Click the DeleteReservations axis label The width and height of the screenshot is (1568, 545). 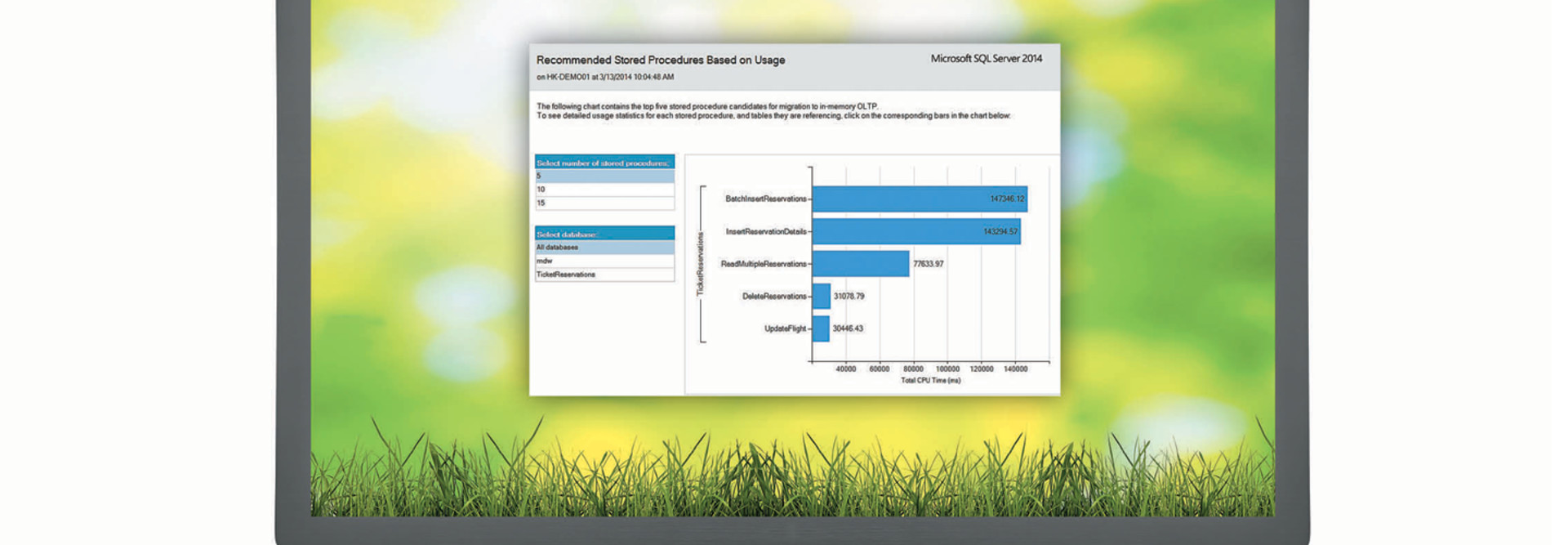774,296
